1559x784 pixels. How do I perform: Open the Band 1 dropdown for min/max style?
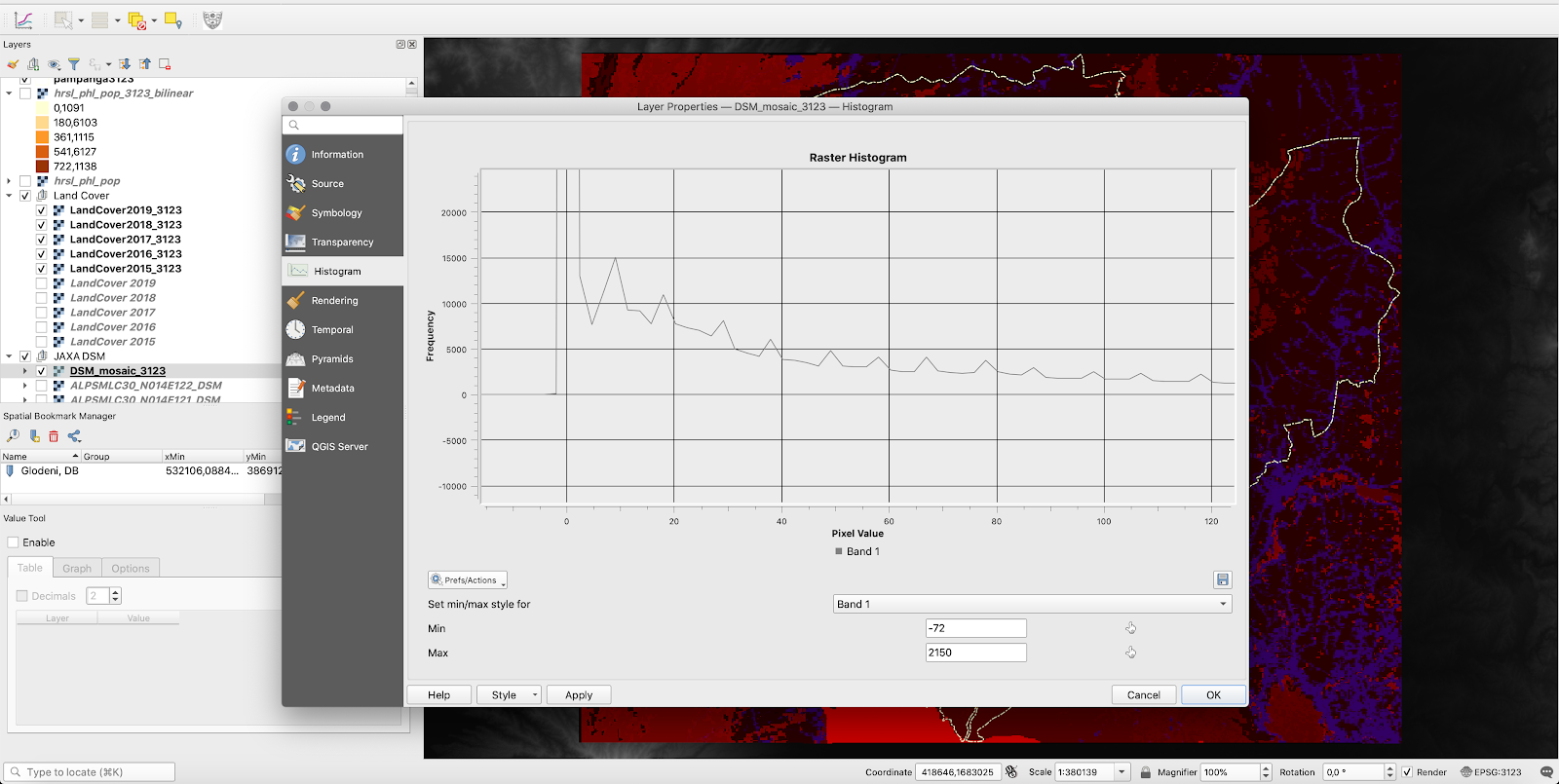[1033, 604]
